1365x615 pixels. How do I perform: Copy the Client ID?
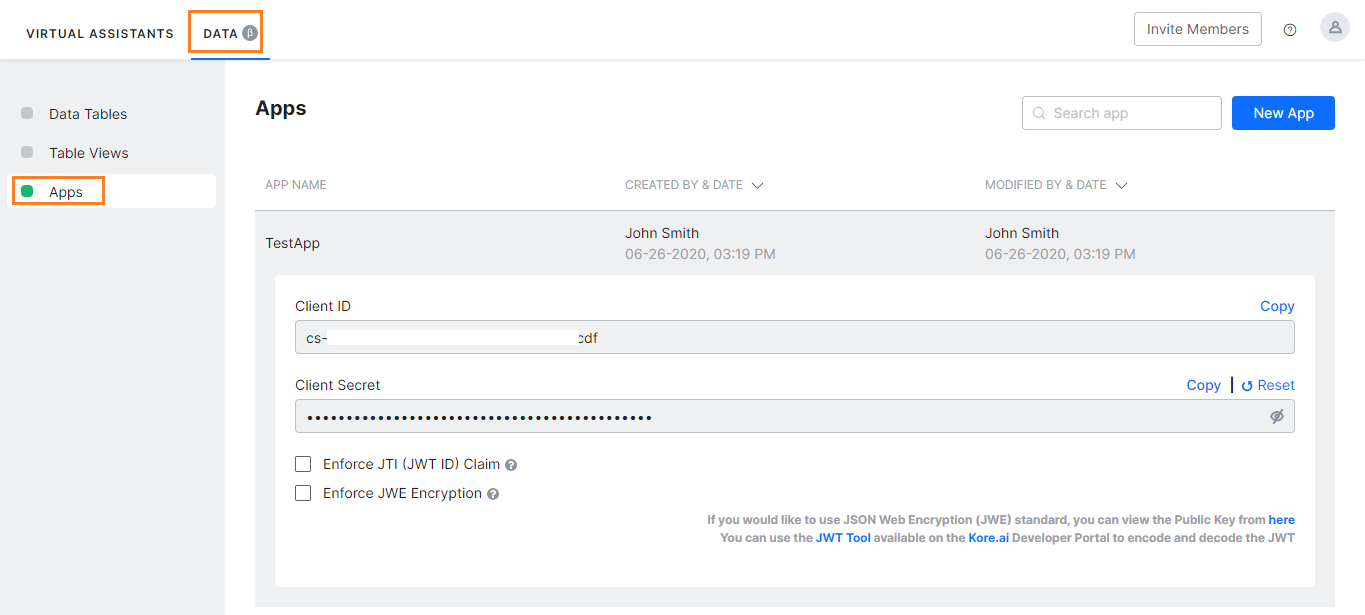tap(1277, 306)
